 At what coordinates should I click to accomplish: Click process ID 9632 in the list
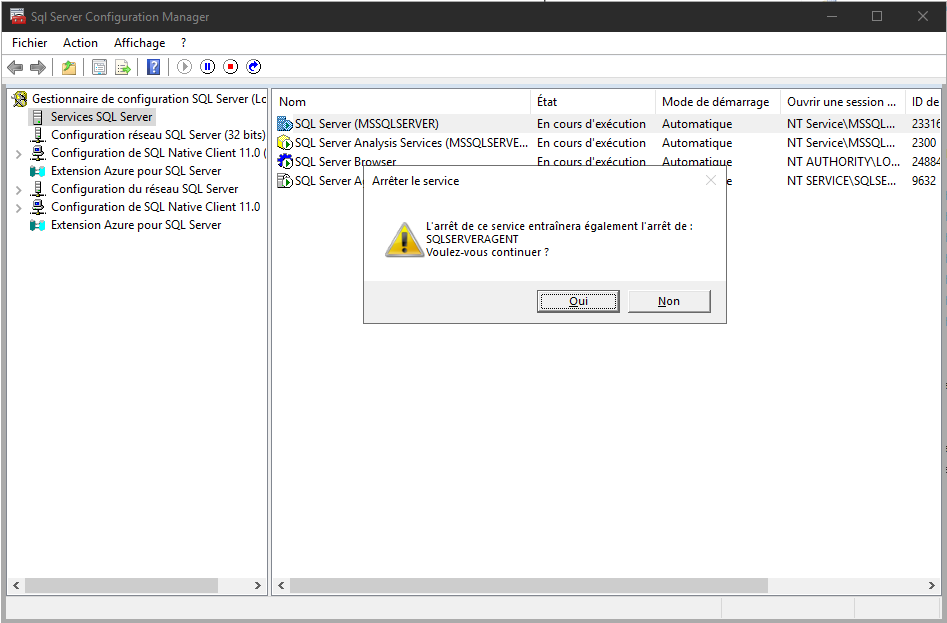click(x=924, y=181)
